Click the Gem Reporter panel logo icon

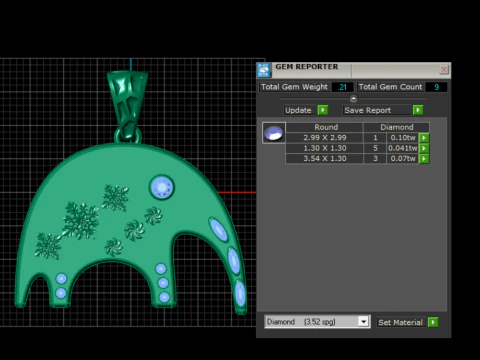pos(264,70)
